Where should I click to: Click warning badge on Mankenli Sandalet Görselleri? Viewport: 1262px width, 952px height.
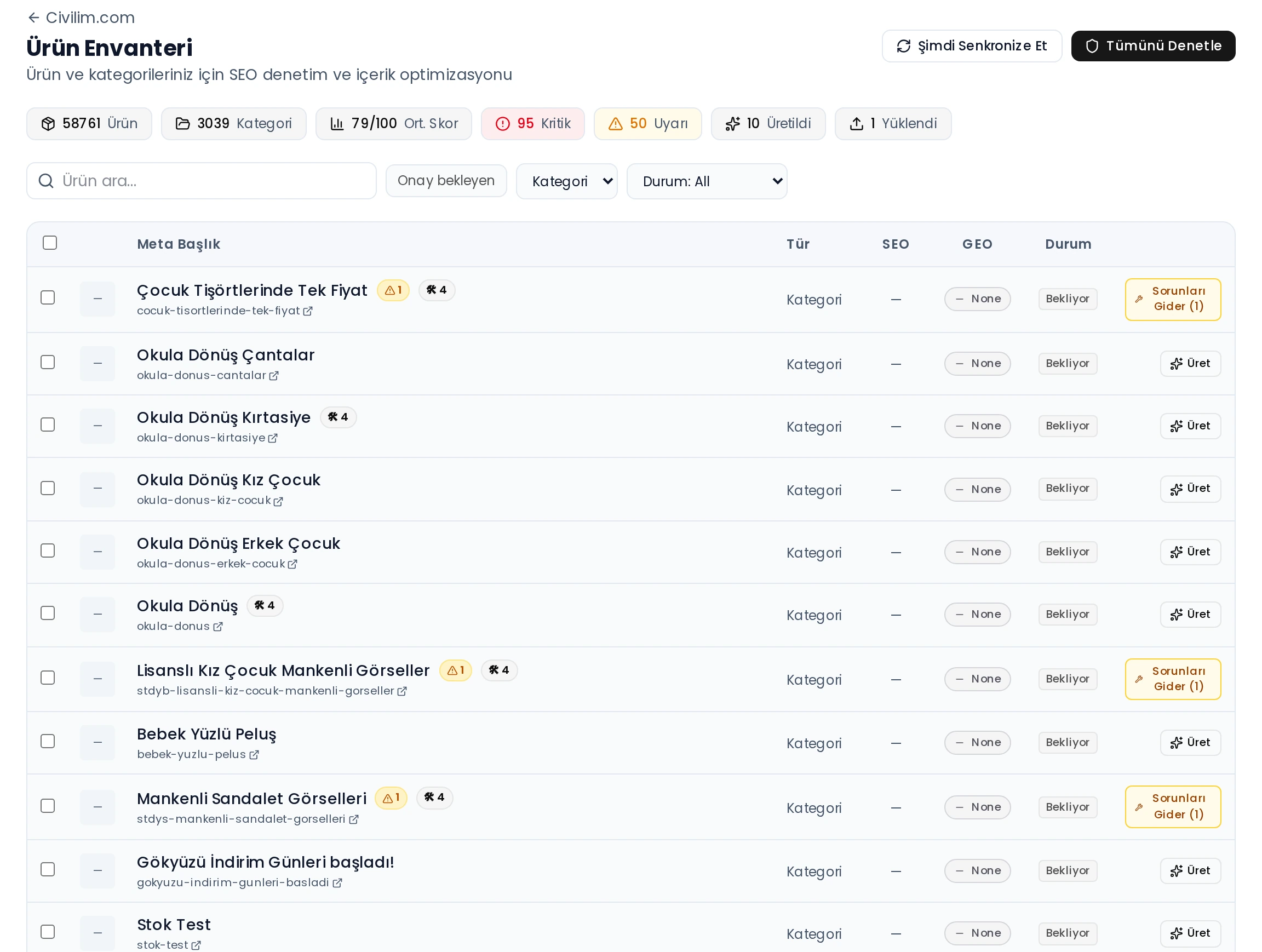point(391,798)
